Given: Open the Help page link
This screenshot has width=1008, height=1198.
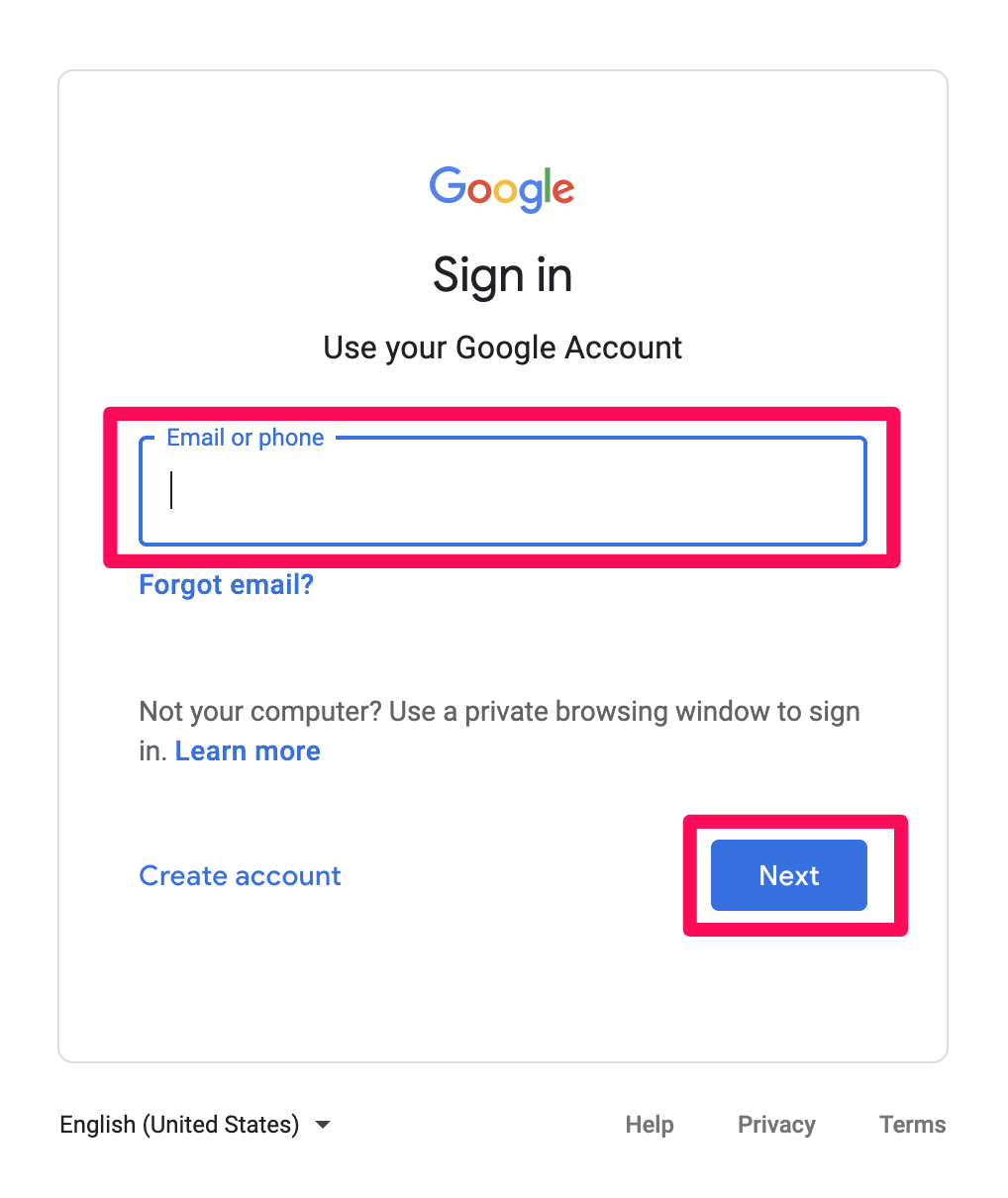Looking at the screenshot, I should tap(650, 1125).
